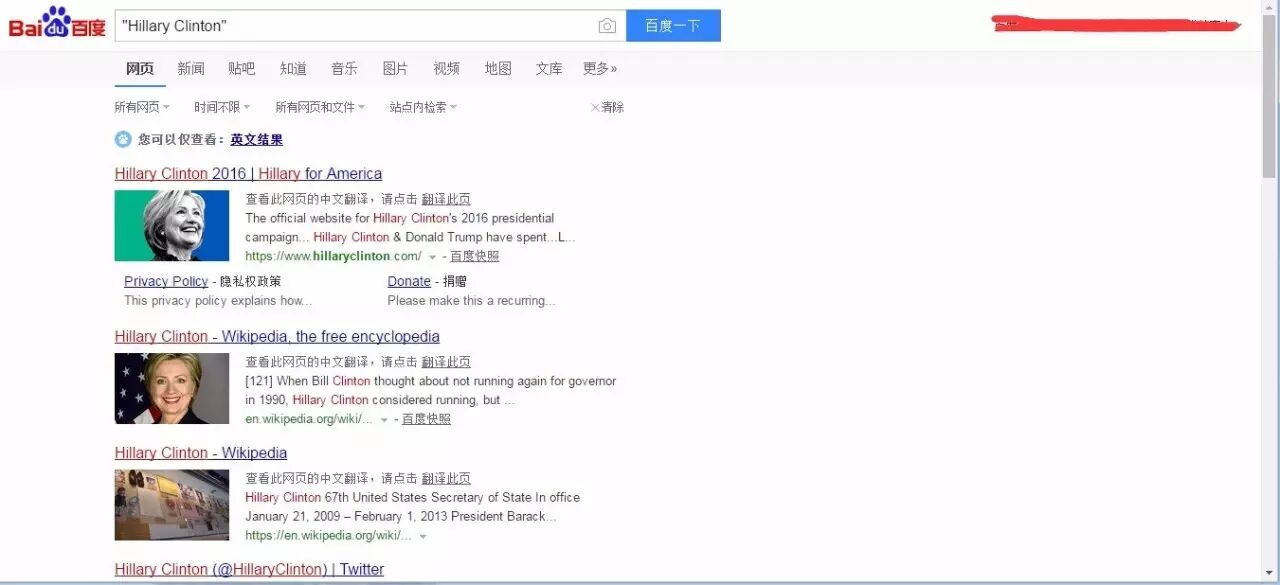Open the "Hillary Clinton - Wikipedia" result
1280x585 pixels.
pyautogui.click(x=201, y=453)
